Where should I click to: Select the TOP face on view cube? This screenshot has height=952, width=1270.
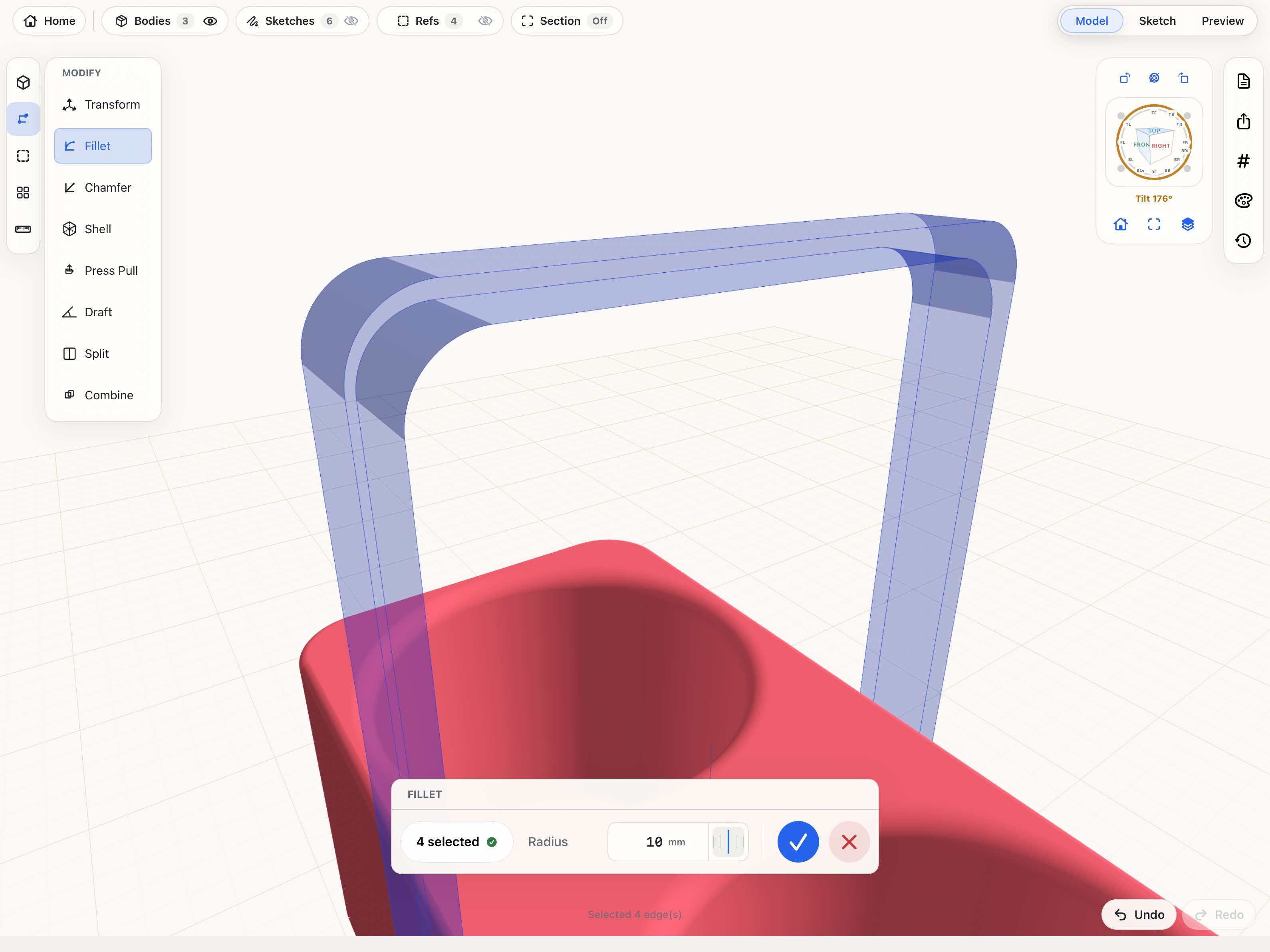click(1154, 131)
